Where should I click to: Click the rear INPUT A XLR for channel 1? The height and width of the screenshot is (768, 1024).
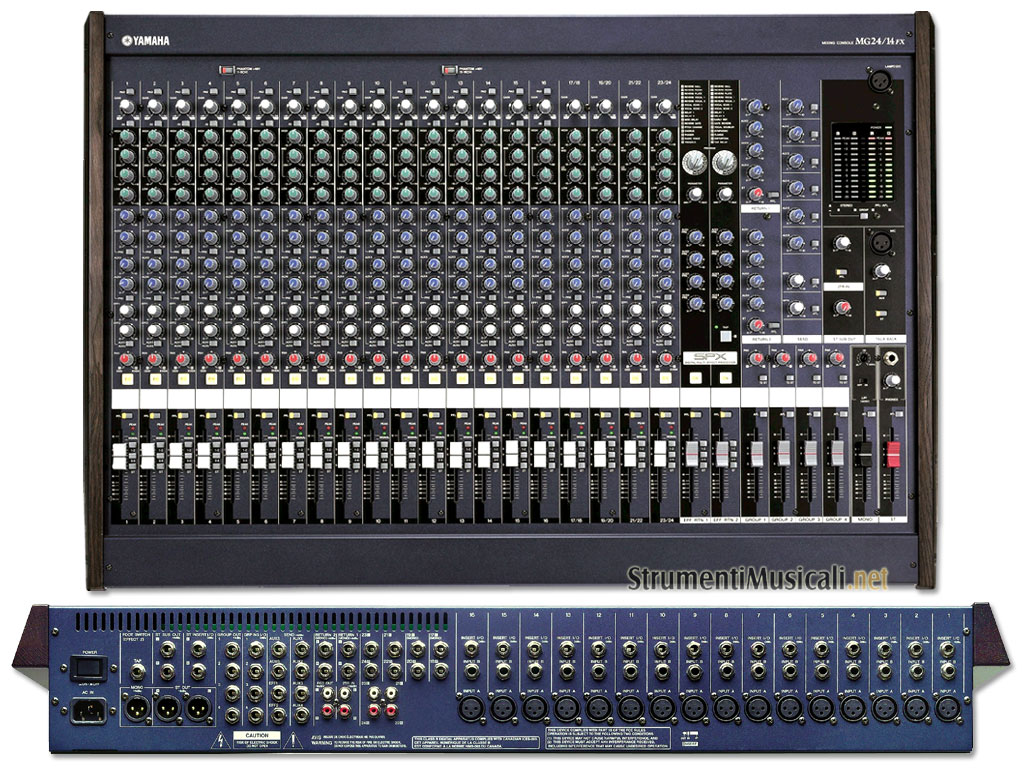point(946,707)
